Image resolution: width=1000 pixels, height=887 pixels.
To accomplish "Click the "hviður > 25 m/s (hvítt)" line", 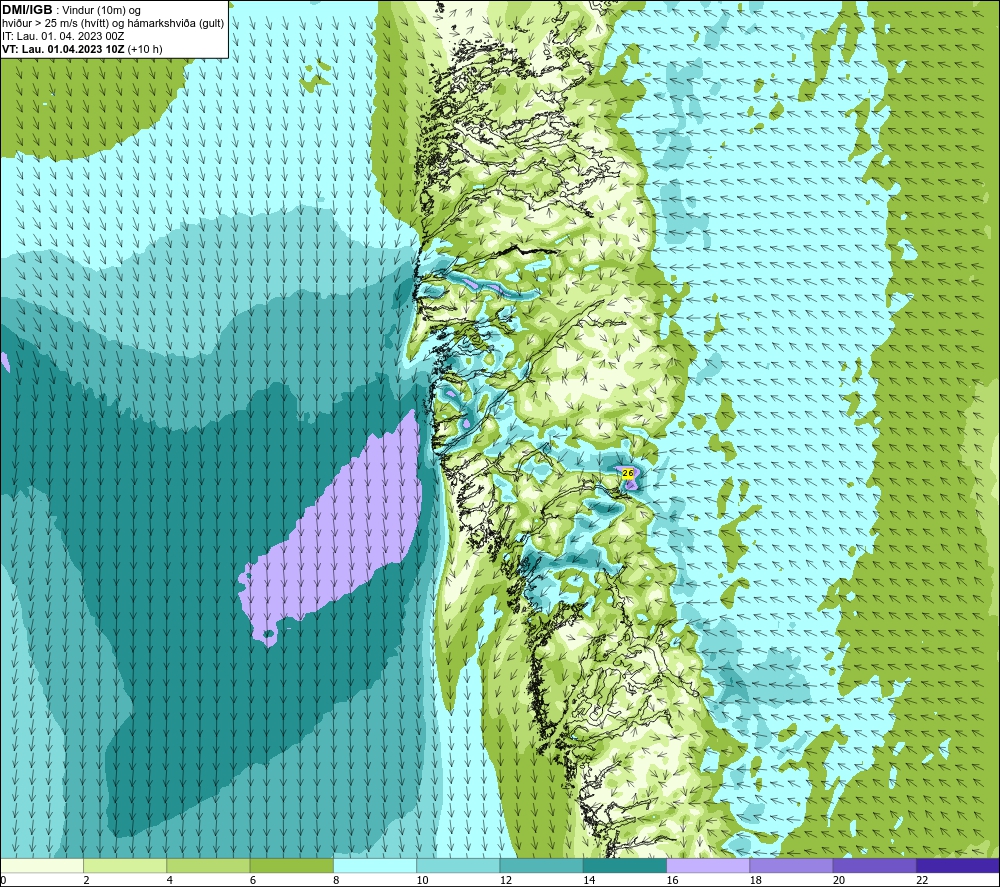I will (57, 23).
